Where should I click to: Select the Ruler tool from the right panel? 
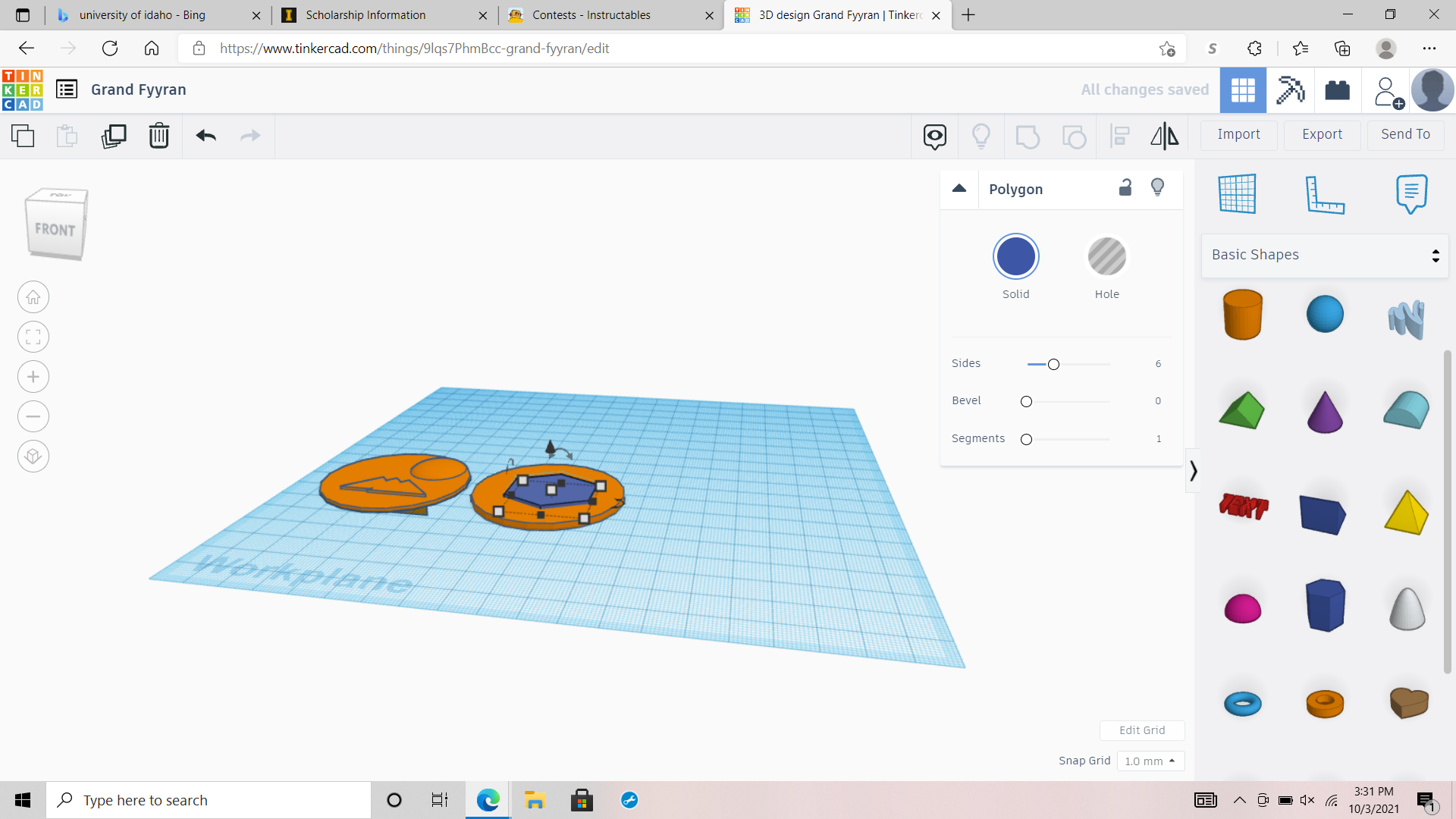coord(1325,194)
